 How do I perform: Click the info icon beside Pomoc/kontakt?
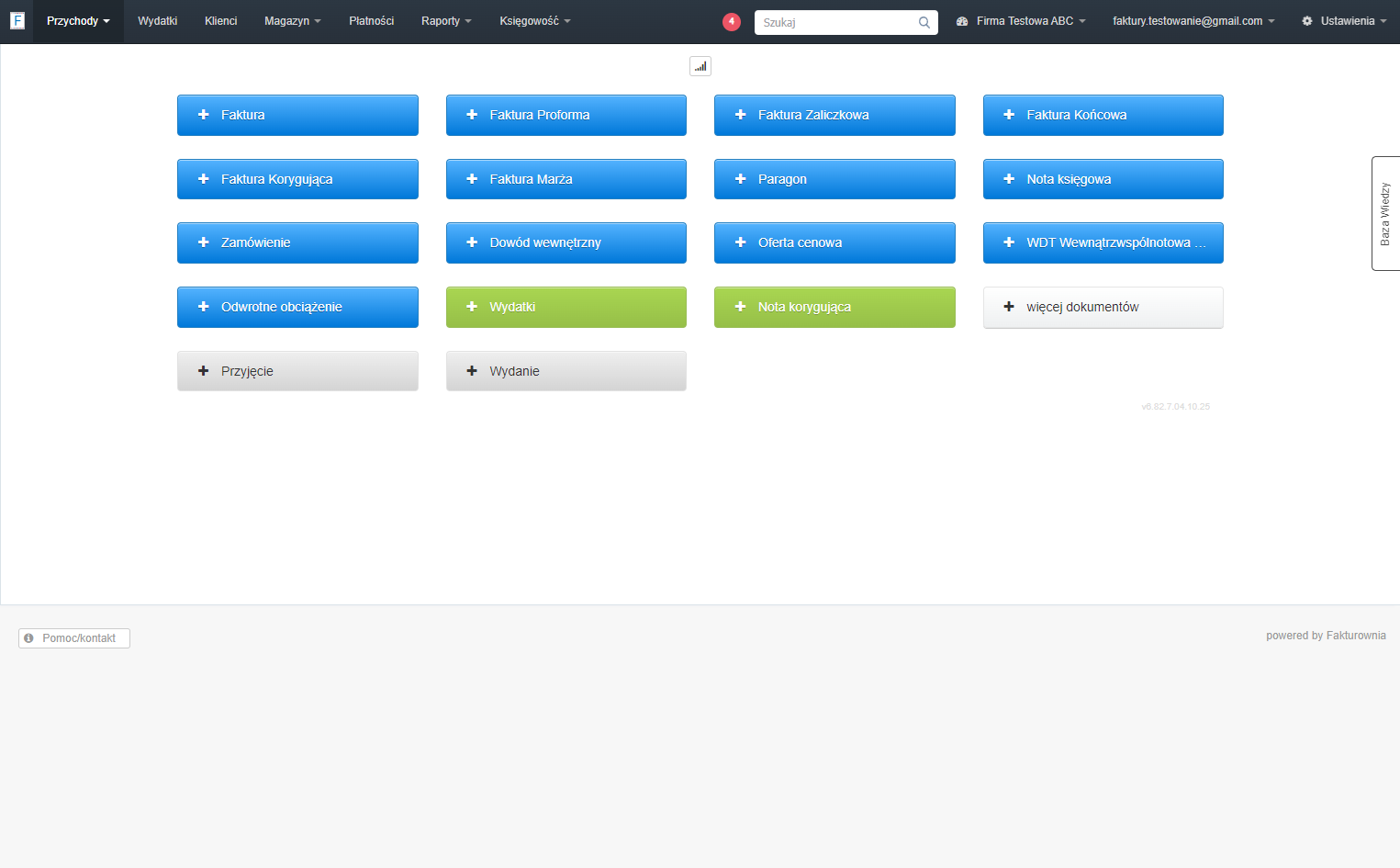[28, 637]
